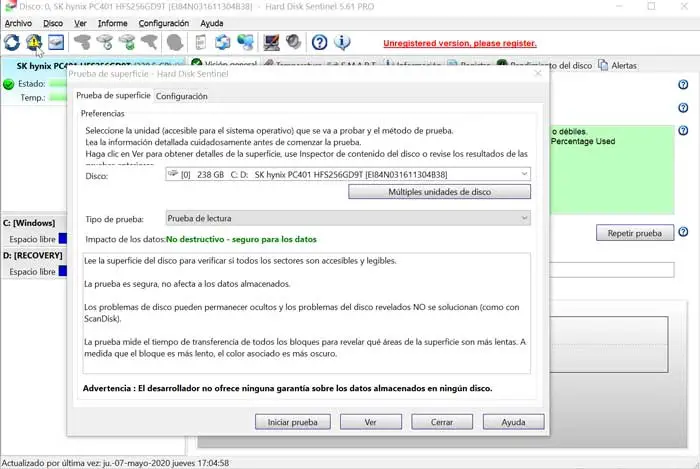The height and width of the screenshot is (469, 700).
Task: Click the Ver button in dialog
Action: [x=371, y=422]
